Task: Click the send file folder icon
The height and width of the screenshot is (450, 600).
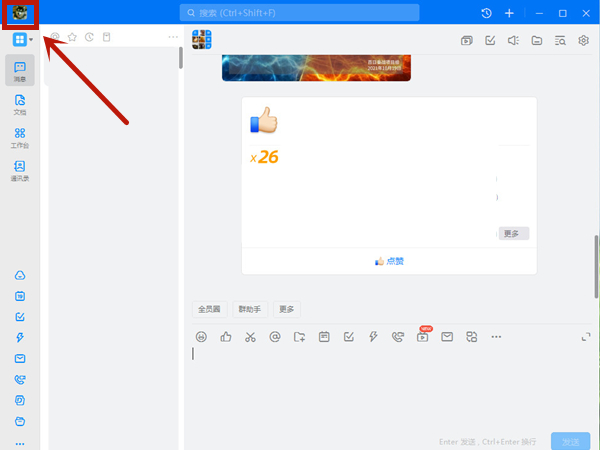Action: (299, 337)
